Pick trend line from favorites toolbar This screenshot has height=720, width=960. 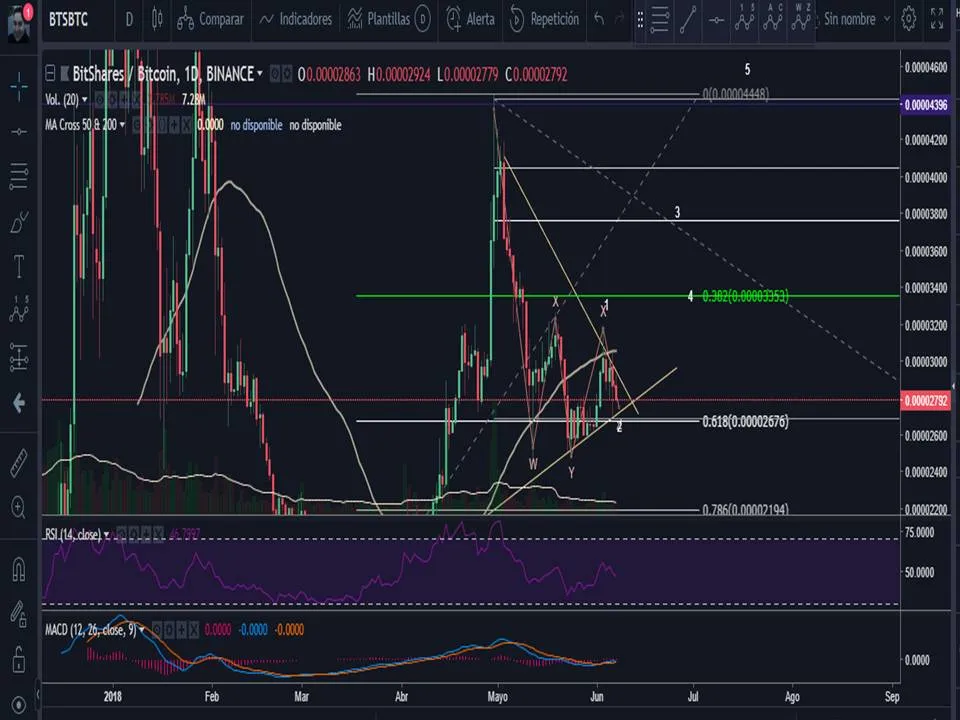tap(688, 19)
